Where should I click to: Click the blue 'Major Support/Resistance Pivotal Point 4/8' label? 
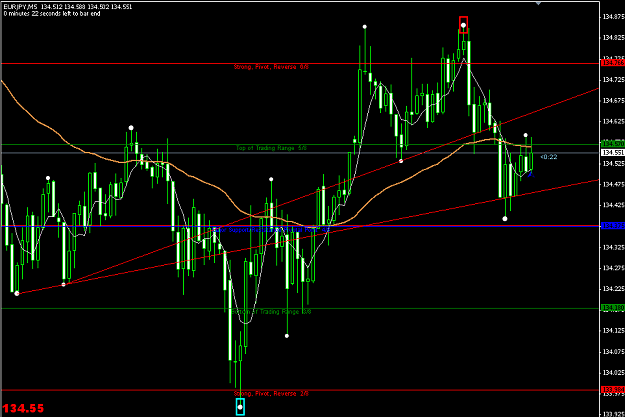270,230
